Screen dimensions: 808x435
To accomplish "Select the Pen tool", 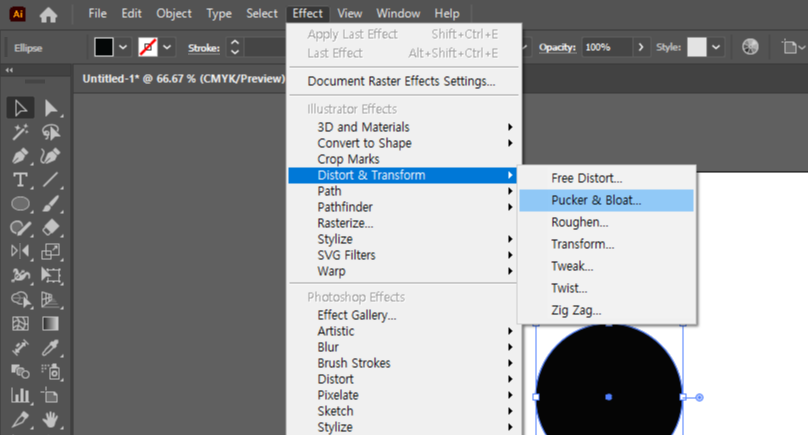I will (20, 156).
